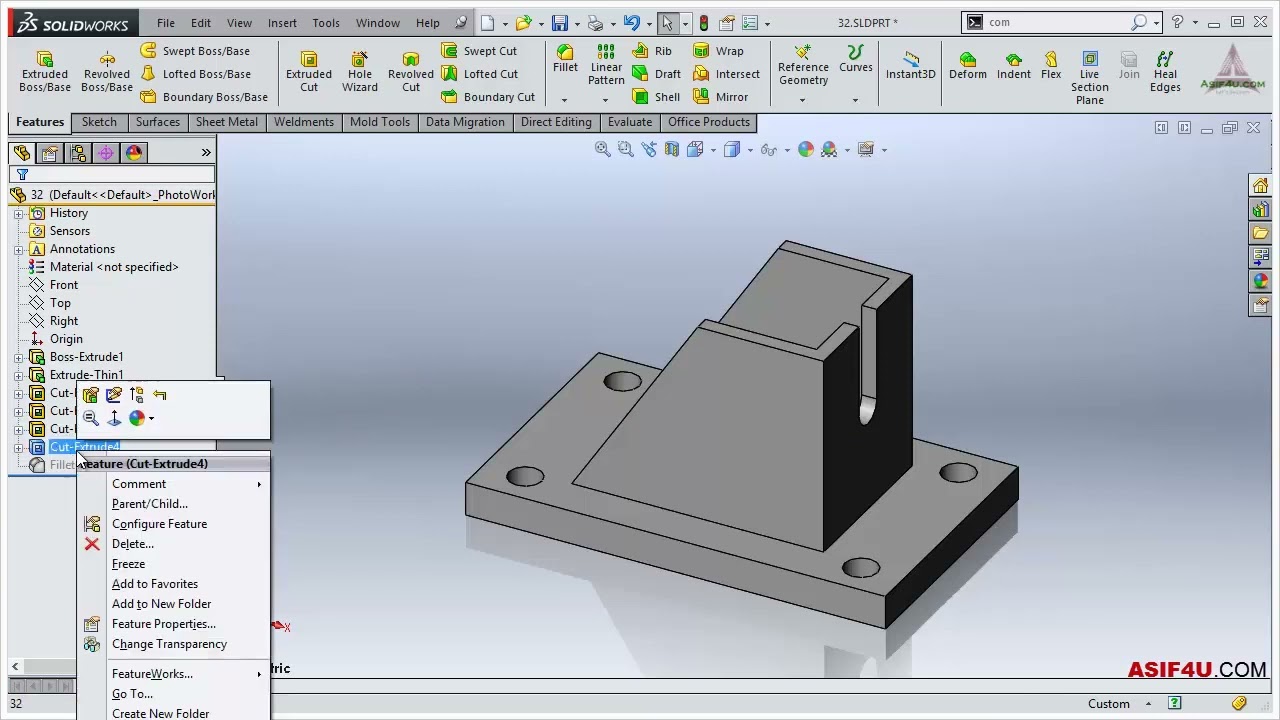
Task: Select the Wrap tool
Action: pos(717,51)
